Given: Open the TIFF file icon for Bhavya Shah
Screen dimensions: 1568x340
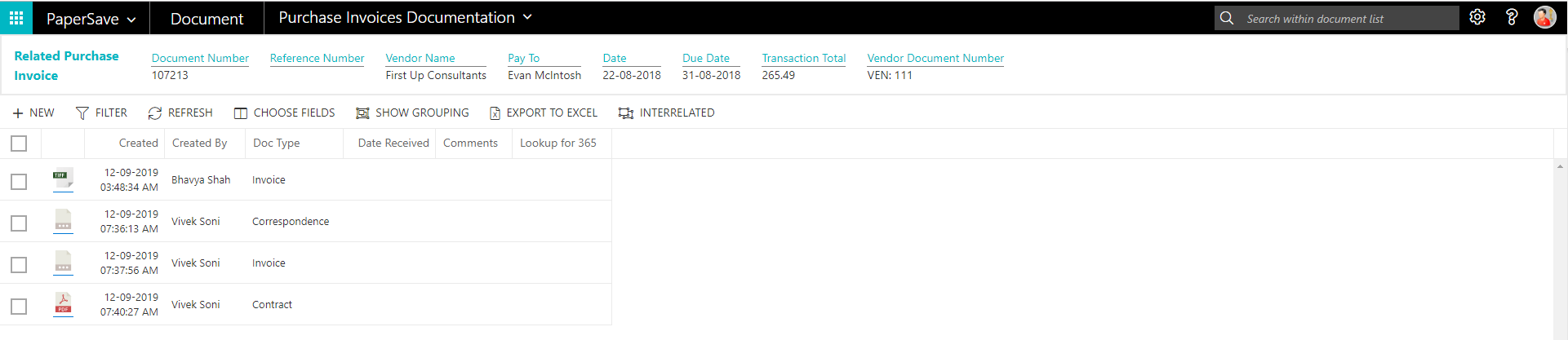Looking at the screenshot, I should click(63, 179).
